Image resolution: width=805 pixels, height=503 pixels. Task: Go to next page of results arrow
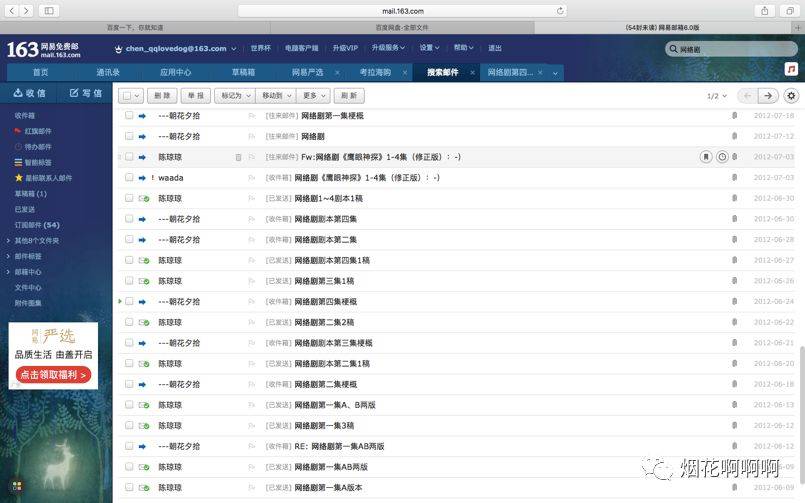click(768, 96)
